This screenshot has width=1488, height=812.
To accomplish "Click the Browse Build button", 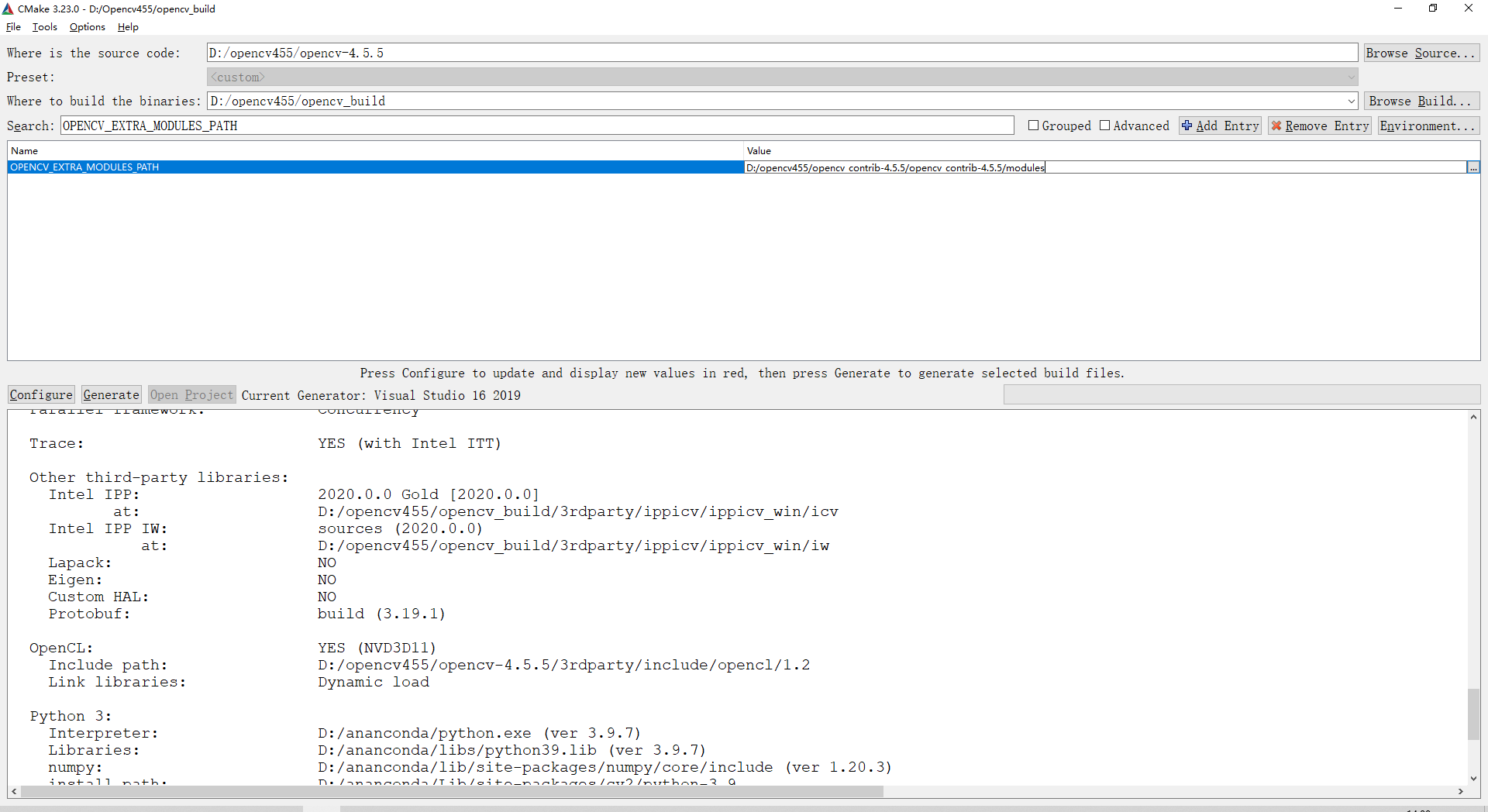I will click(x=1421, y=101).
